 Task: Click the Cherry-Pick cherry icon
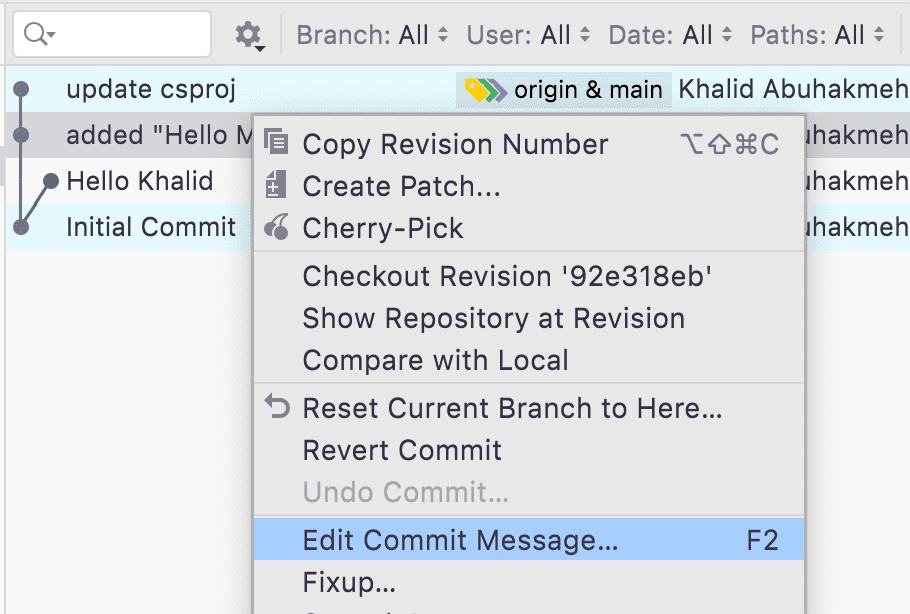click(276, 227)
